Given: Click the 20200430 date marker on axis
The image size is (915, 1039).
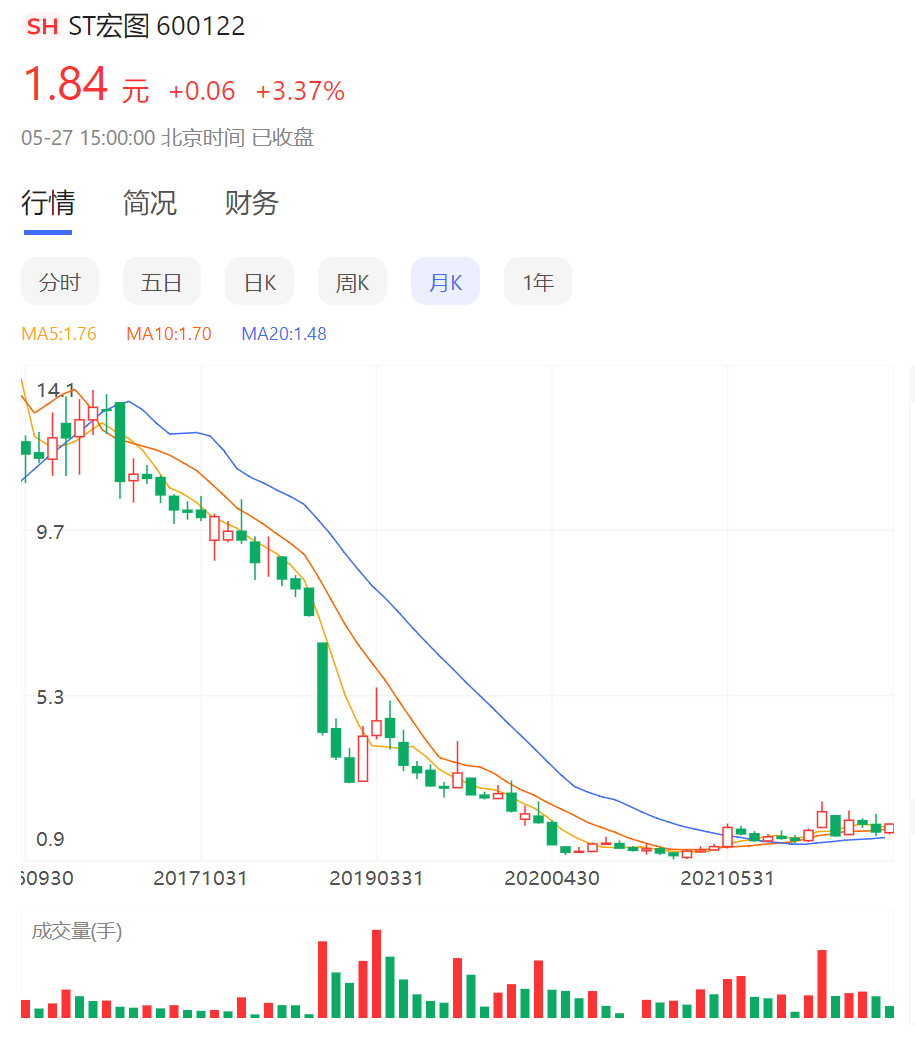Looking at the screenshot, I should coord(552,879).
